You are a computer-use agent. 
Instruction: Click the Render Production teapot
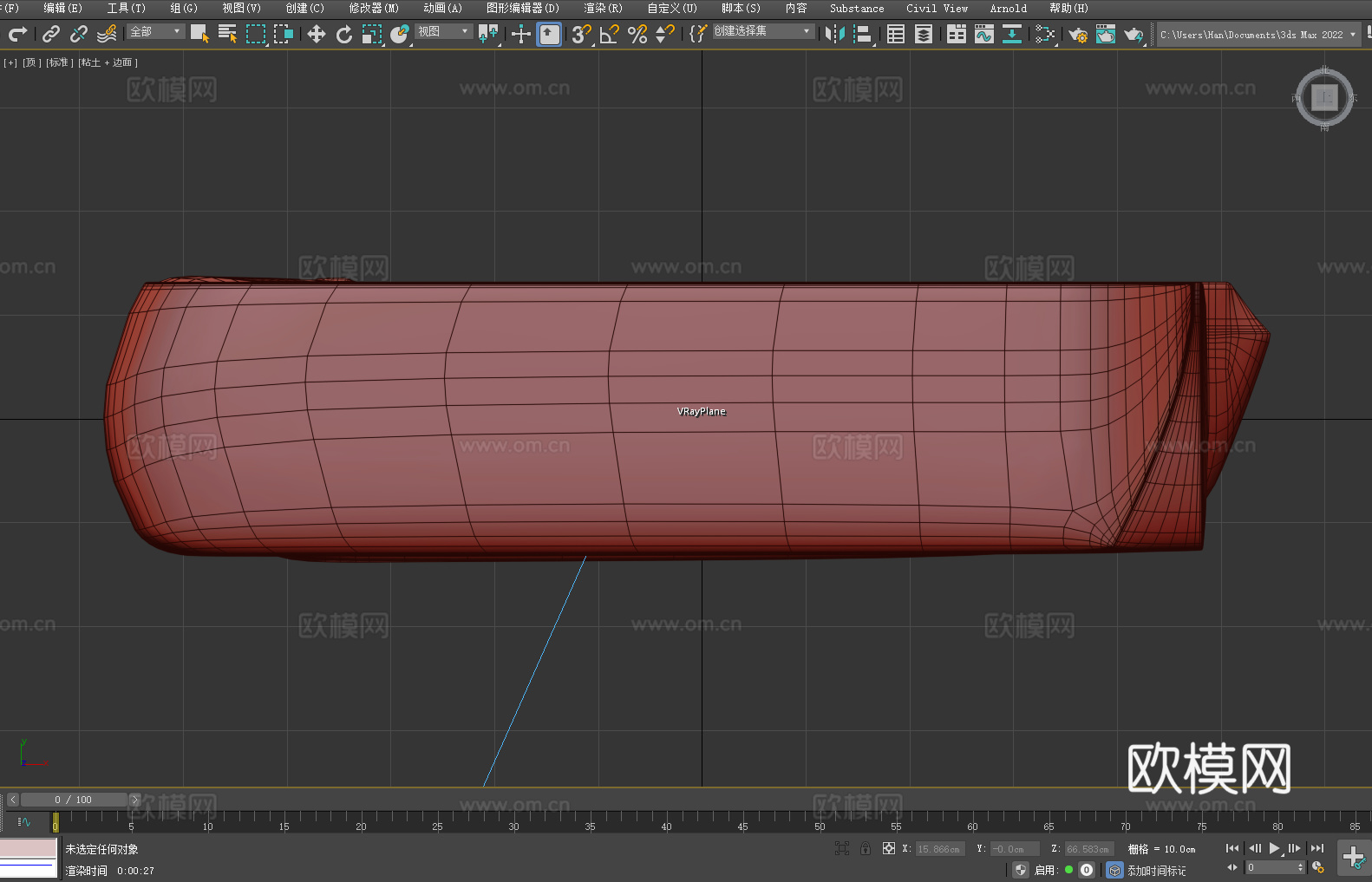(x=1134, y=34)
